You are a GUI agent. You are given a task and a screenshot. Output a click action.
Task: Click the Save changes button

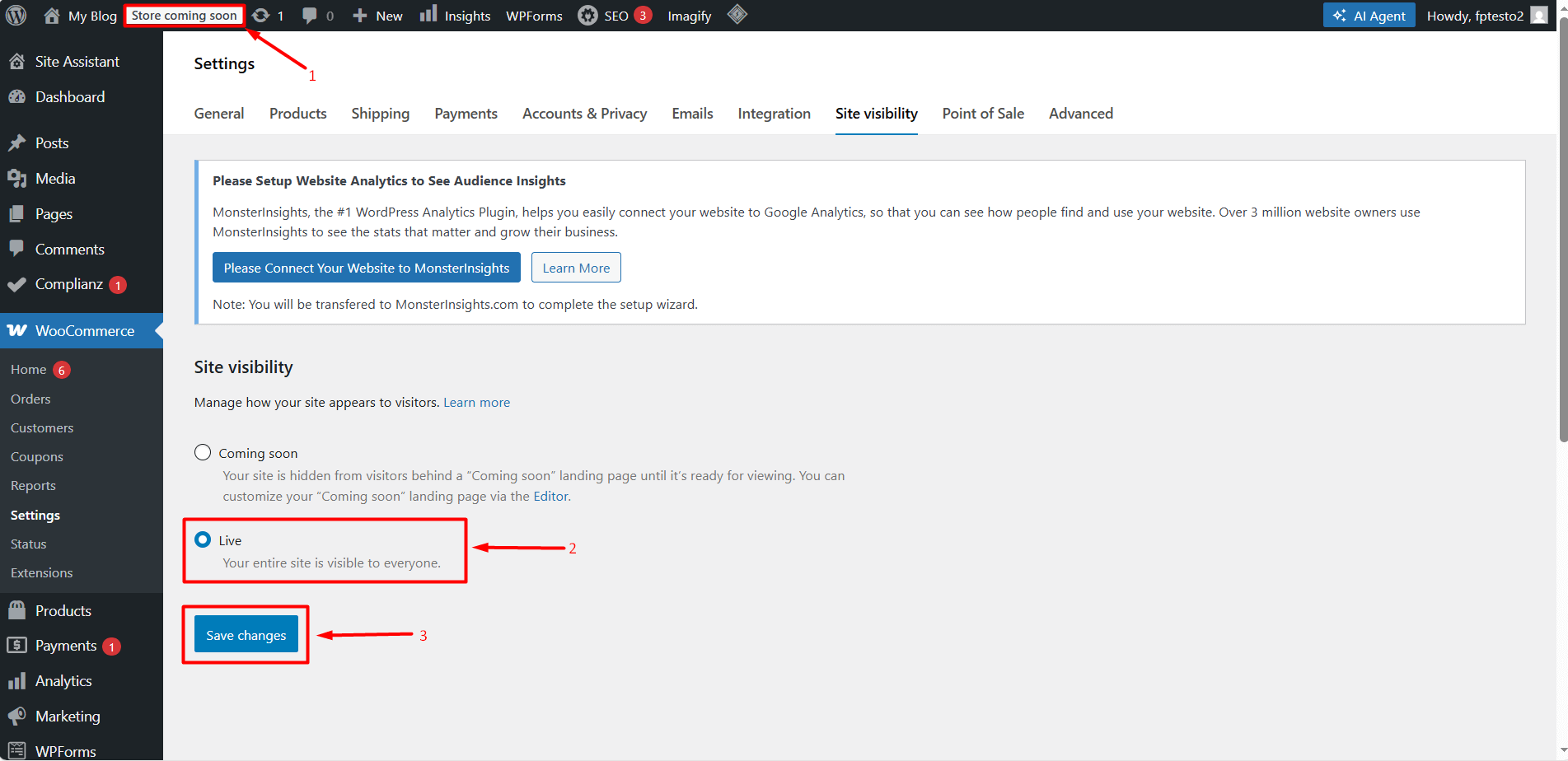[245, 634]
